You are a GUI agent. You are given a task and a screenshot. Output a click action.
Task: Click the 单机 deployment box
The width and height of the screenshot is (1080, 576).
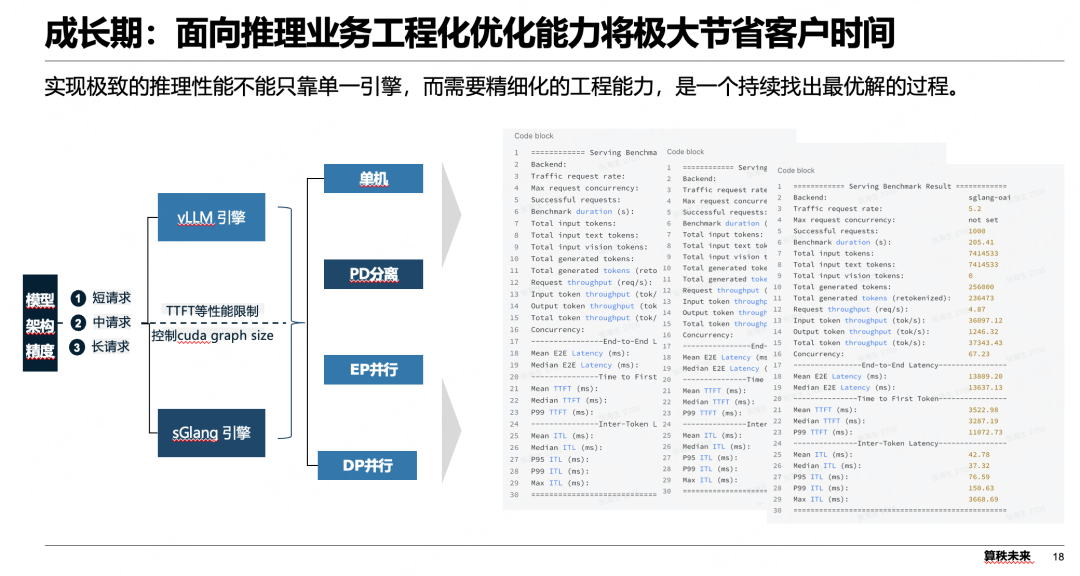click(x=373, y=178)
